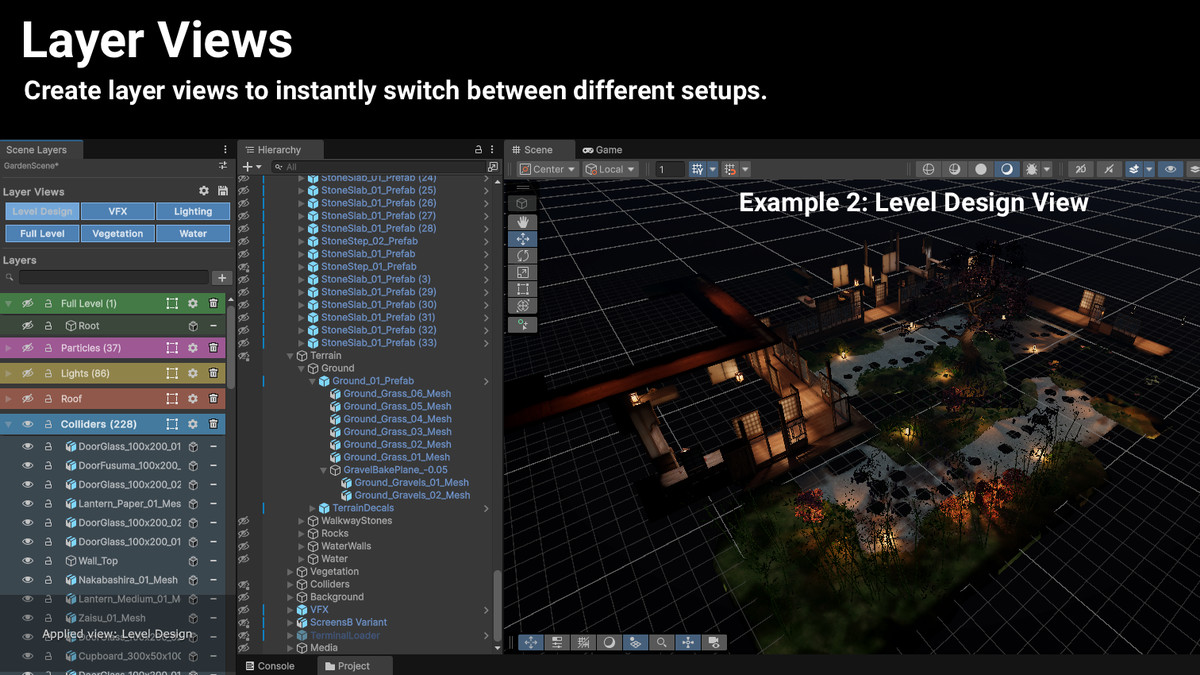Open the Project tab at bottom
This screenshot has width=1200, height=675.
353,665
